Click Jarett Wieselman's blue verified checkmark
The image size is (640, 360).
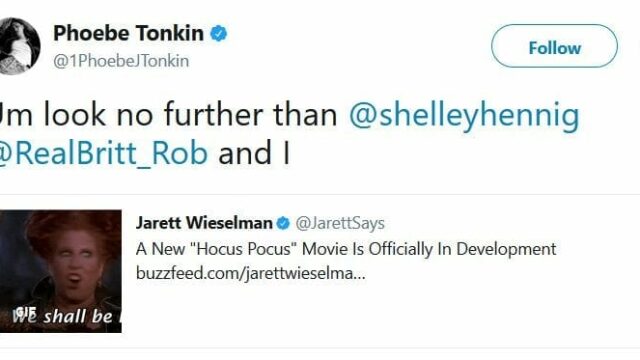pos(283,223)
